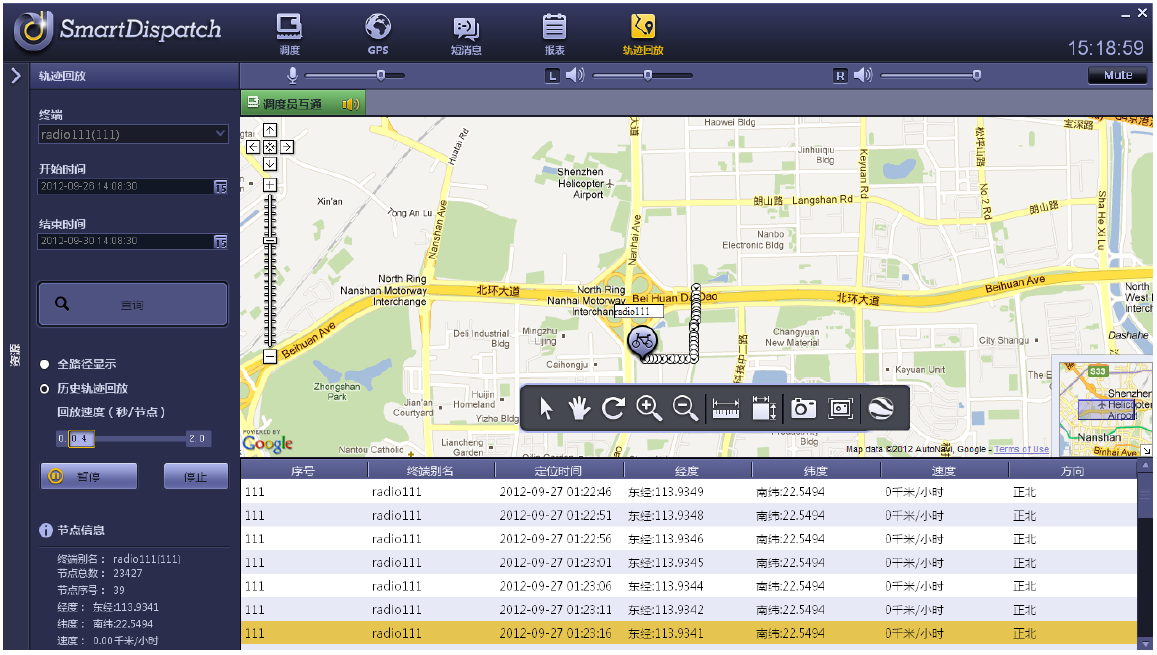The height and width of the screenshot is (655, 1157).
Task: Select table row with time 01:22:46
Action: click(689, 492)
